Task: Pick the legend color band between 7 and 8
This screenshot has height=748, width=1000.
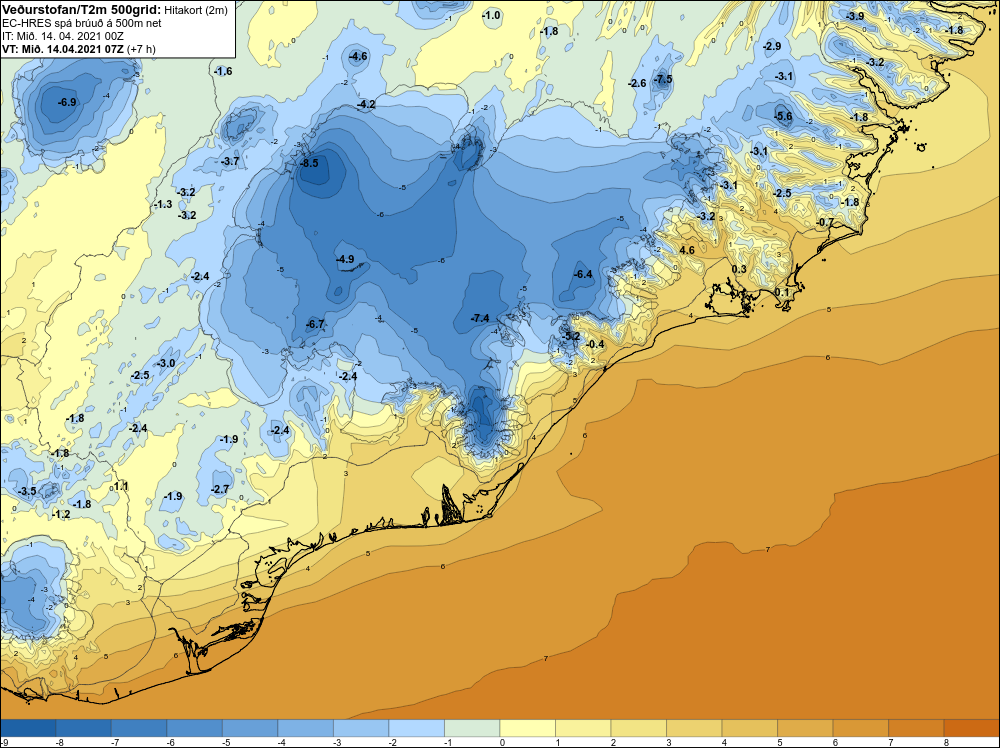Action: pyautogui.click(x=915, y=728)
